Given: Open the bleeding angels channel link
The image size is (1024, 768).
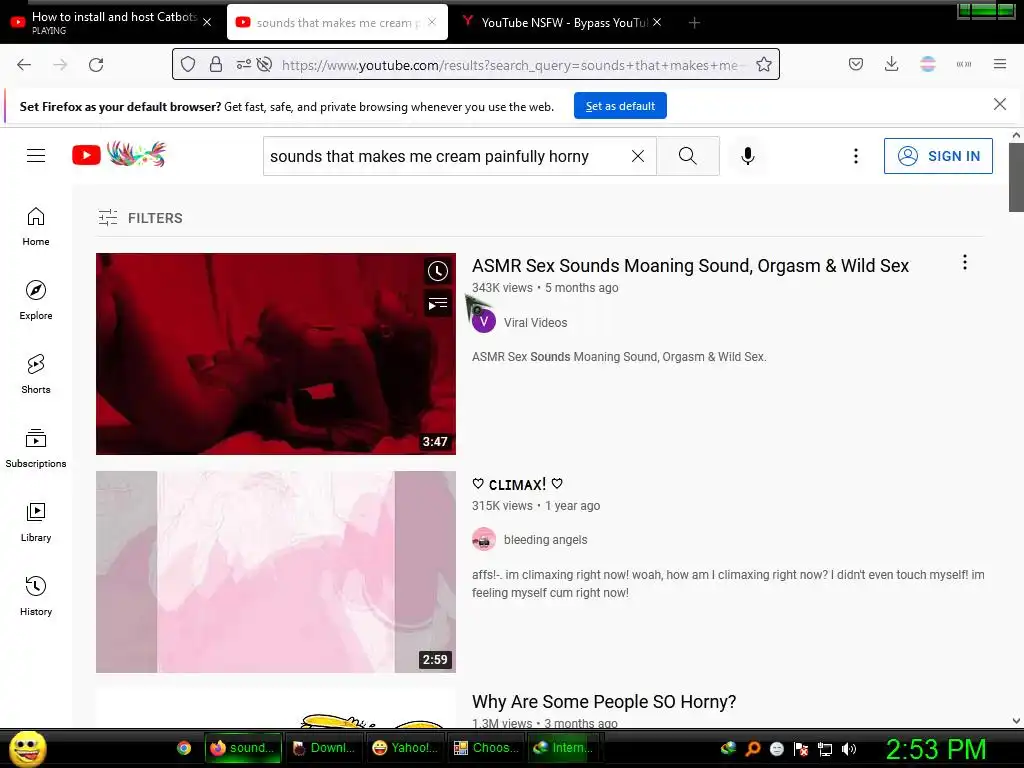Looking at the screenshot, I should click(545, 539).
